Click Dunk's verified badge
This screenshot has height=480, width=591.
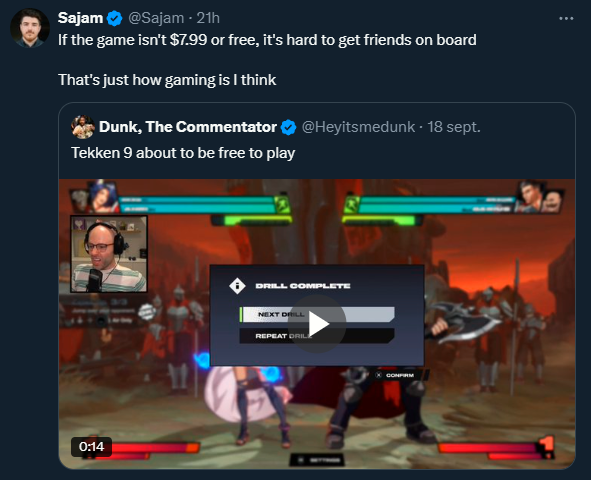289,127
